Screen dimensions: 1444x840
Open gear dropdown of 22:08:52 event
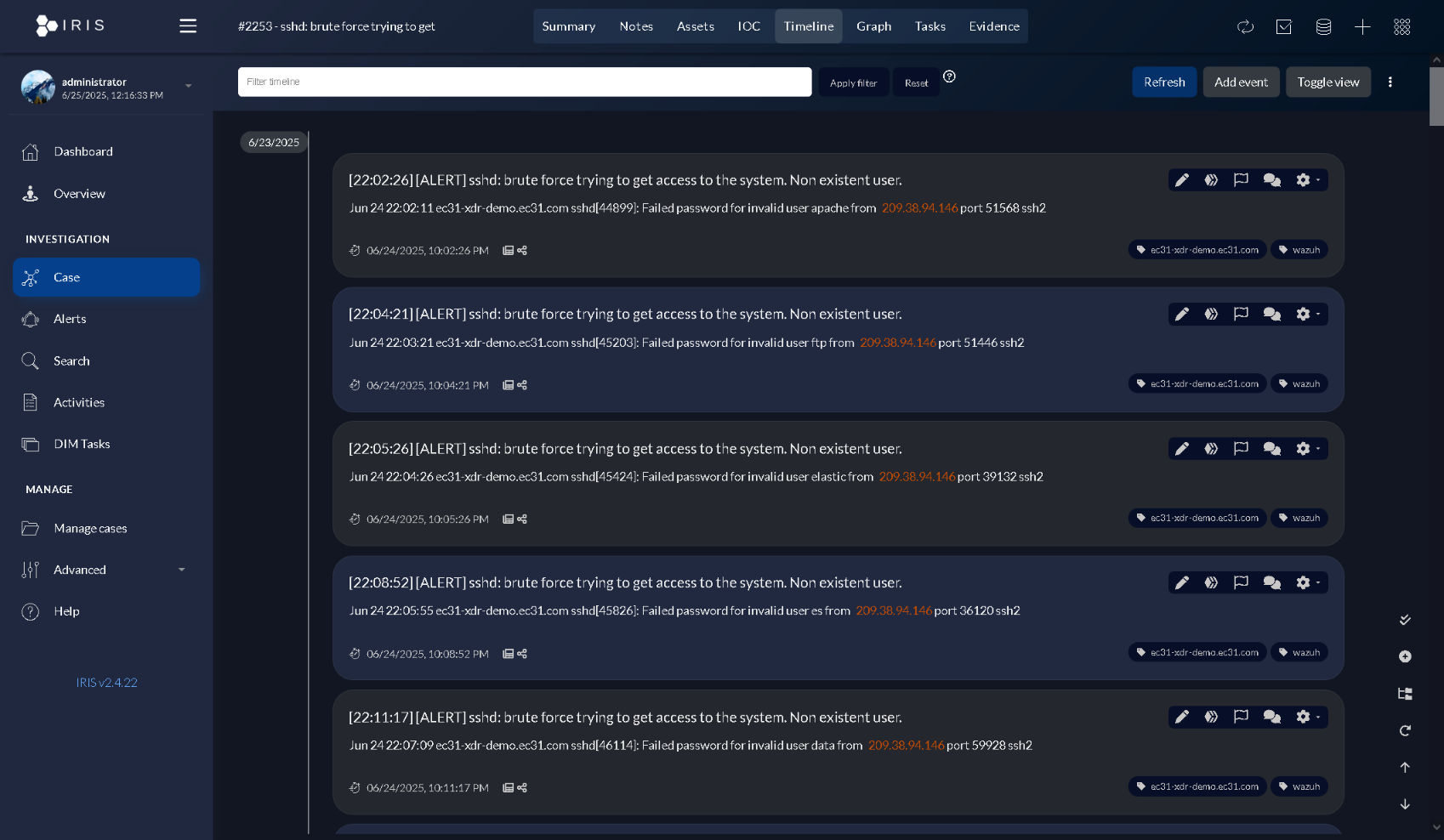click(x=1307, y=583)
